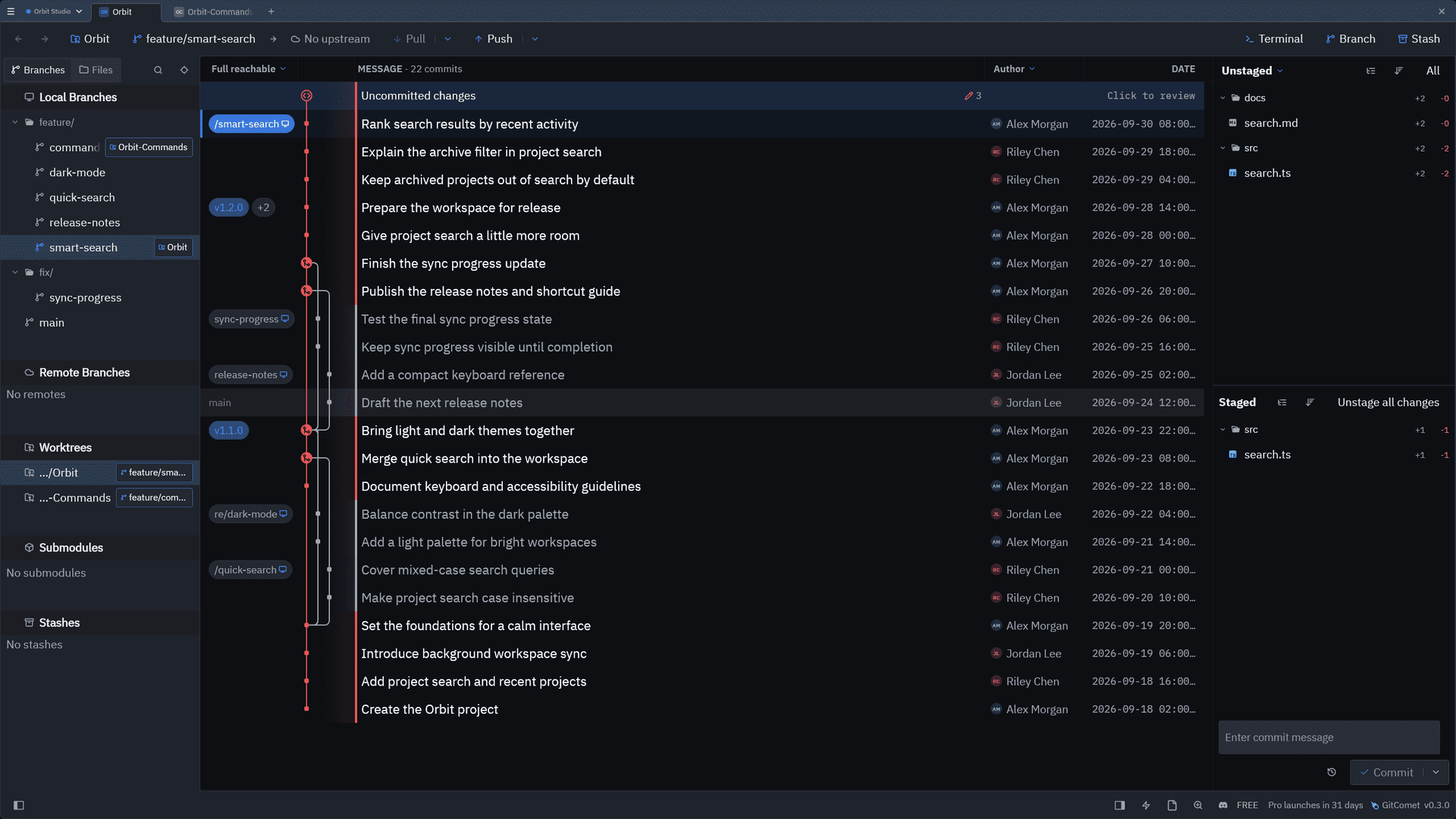Click Unstage all changes

pos(1388,402)
